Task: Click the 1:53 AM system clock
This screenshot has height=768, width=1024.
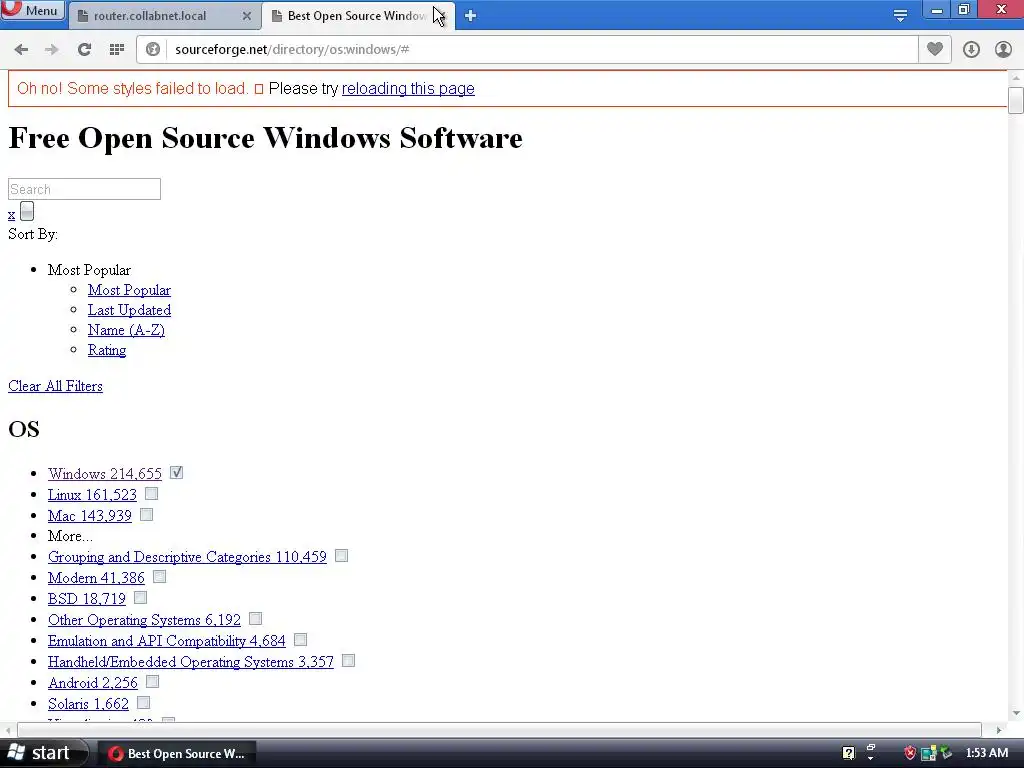Action: click(x=986, y=753)
